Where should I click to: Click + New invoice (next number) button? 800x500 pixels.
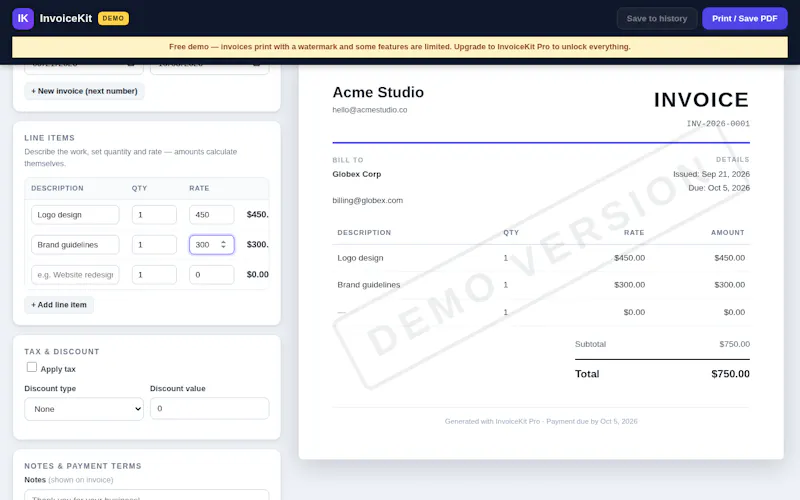pyautogui.click(x=84, y=91)
